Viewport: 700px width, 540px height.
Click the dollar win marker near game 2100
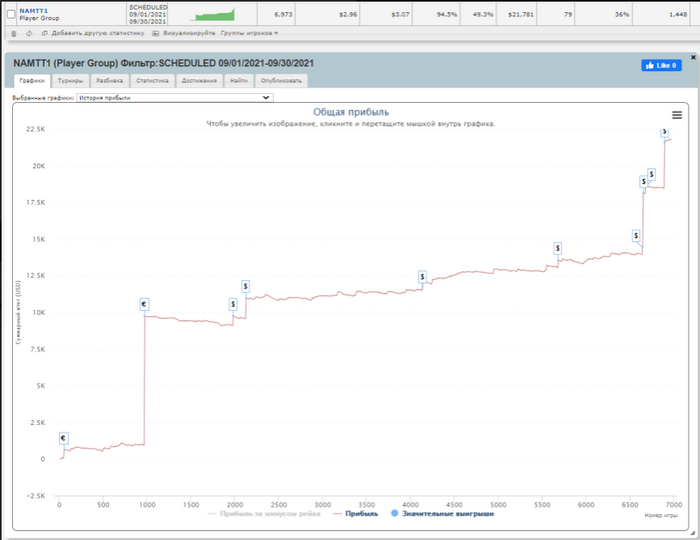[x=246, y=286]
